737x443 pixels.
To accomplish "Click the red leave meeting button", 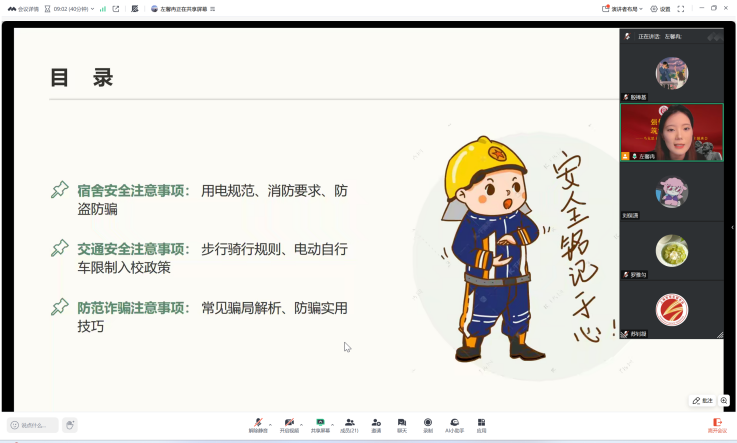I will click(716, 424).
